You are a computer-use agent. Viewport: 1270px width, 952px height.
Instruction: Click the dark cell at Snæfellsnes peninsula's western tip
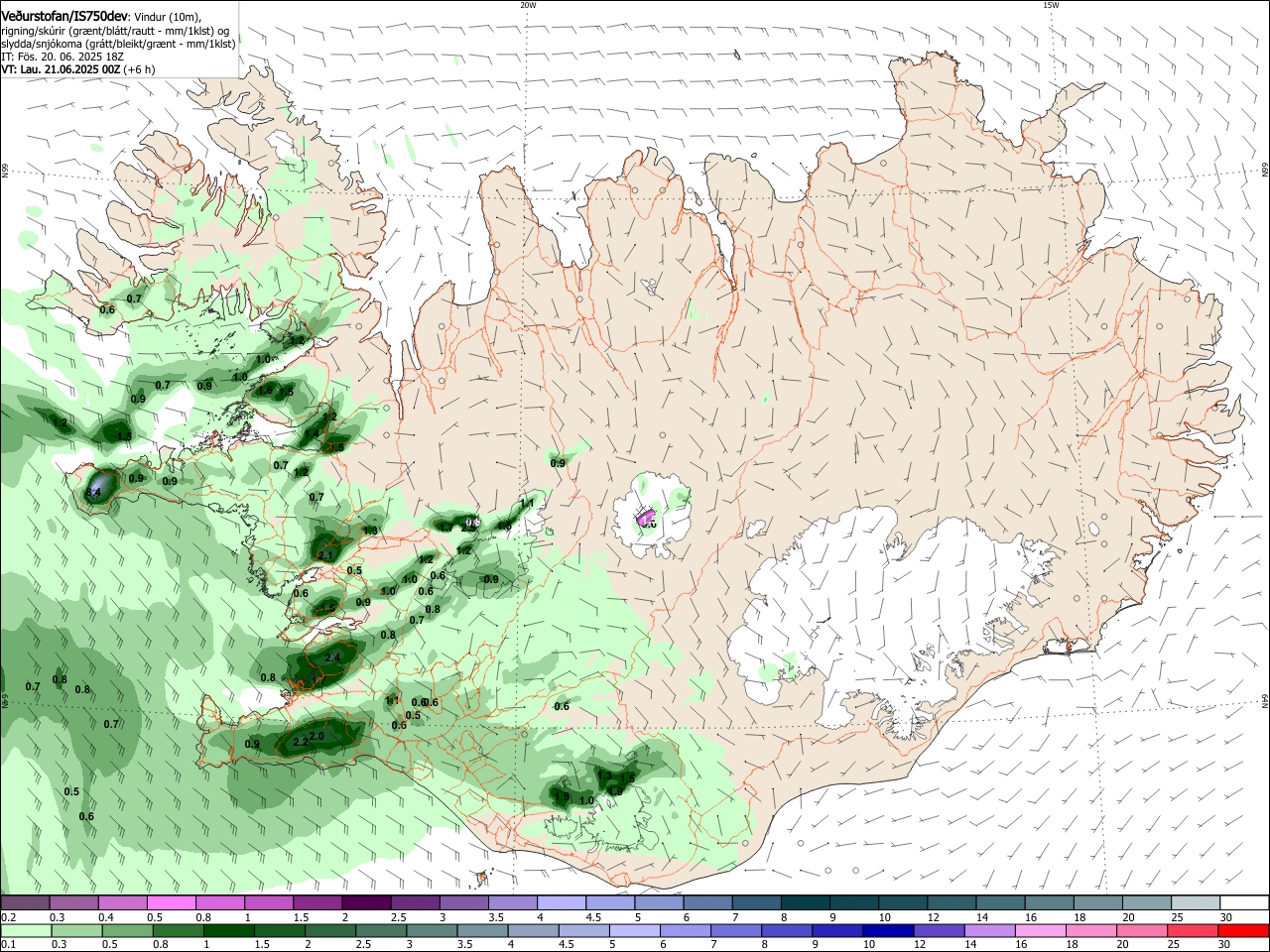click(x=96, y=488)
